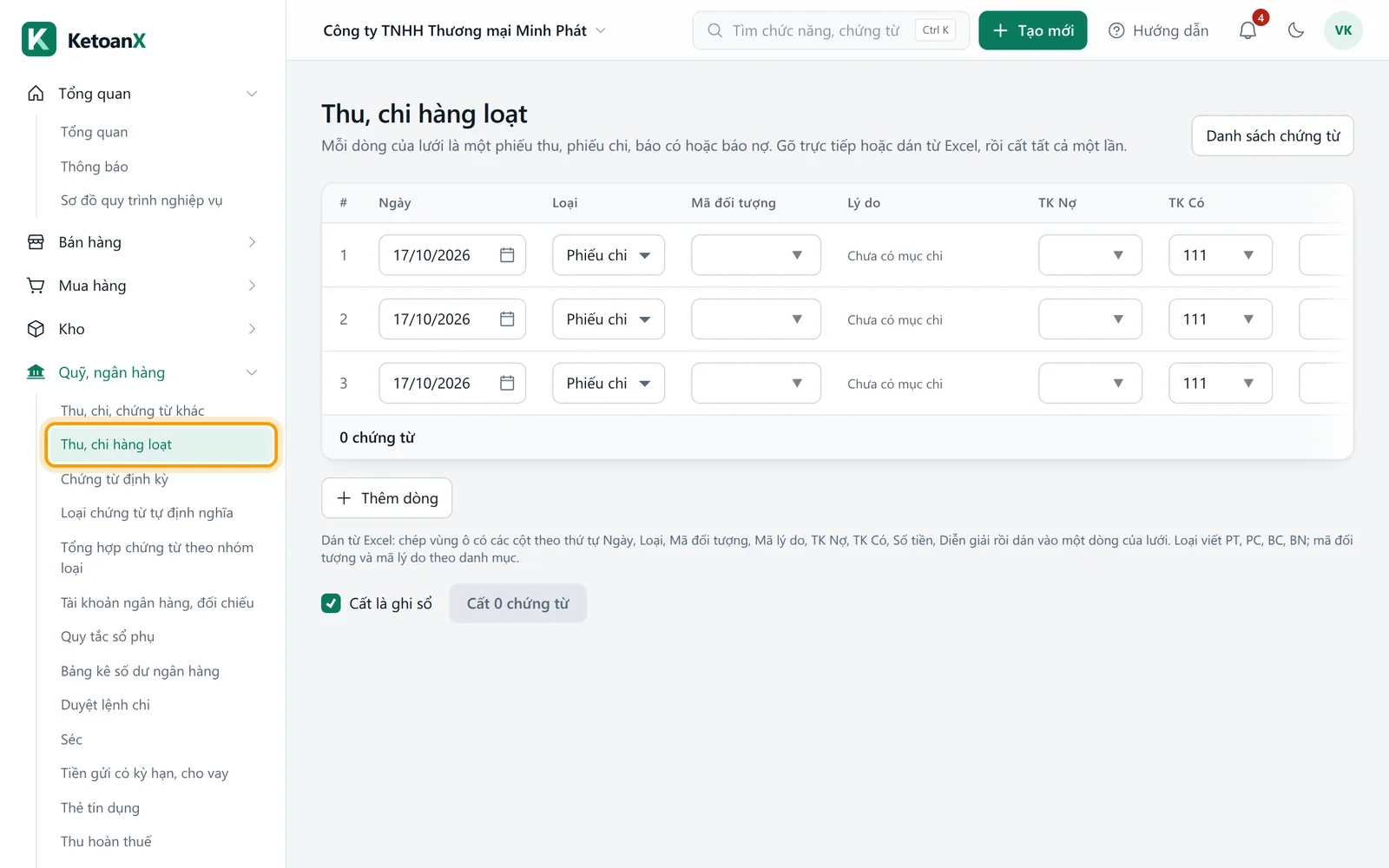Open Duyệt lệnh chi page
This screenshot has width=1389, height=868.
[105, 705]
